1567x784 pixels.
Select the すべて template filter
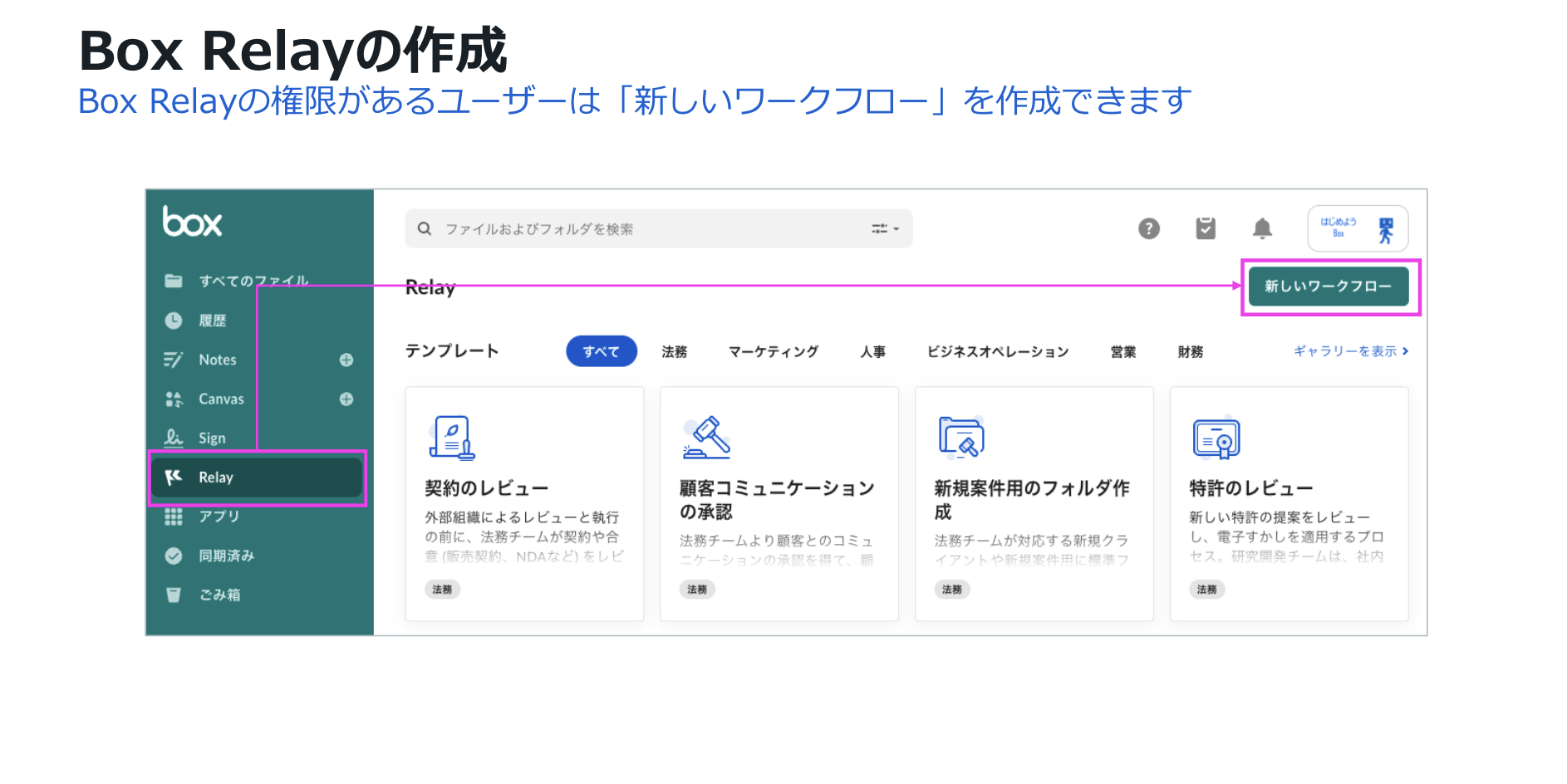point(601,351)
